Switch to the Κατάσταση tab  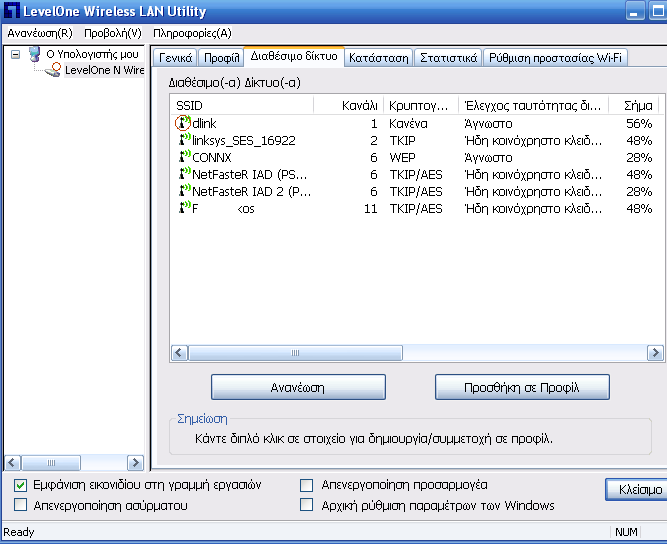pyautogui.click(x=379, y=58)
